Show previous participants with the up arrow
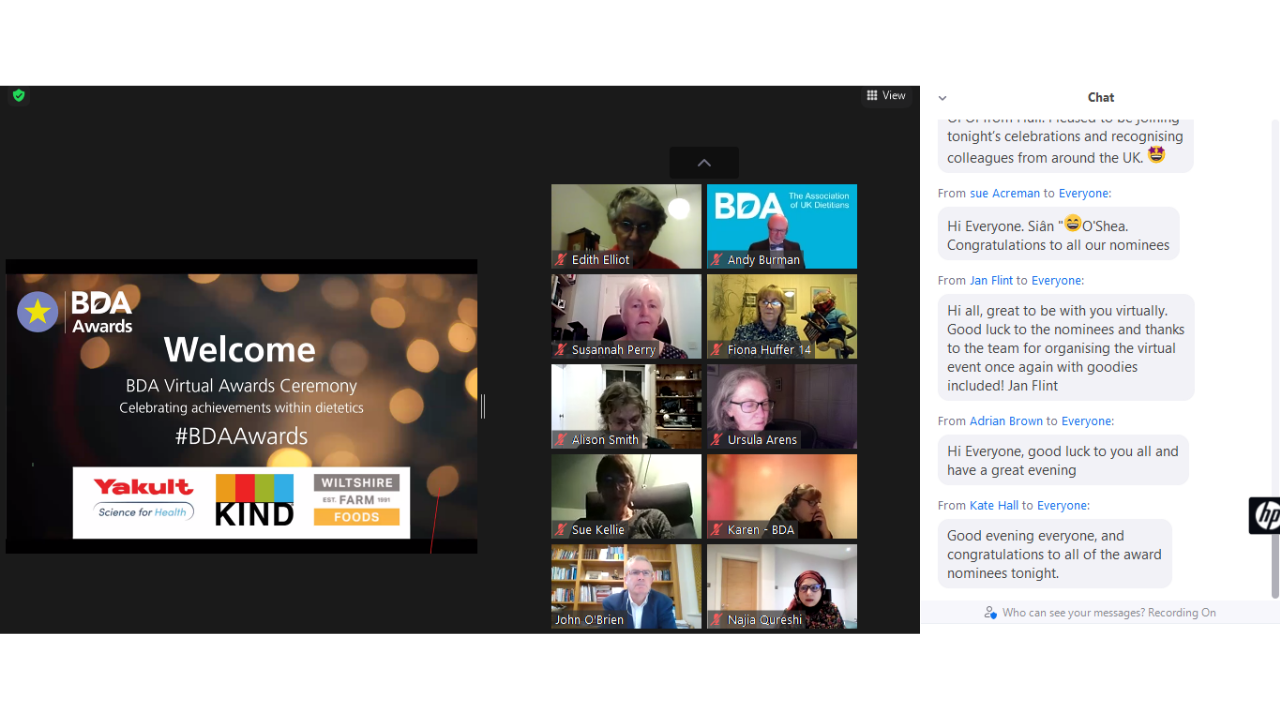 pyautogui.click(x=704, y=163)
